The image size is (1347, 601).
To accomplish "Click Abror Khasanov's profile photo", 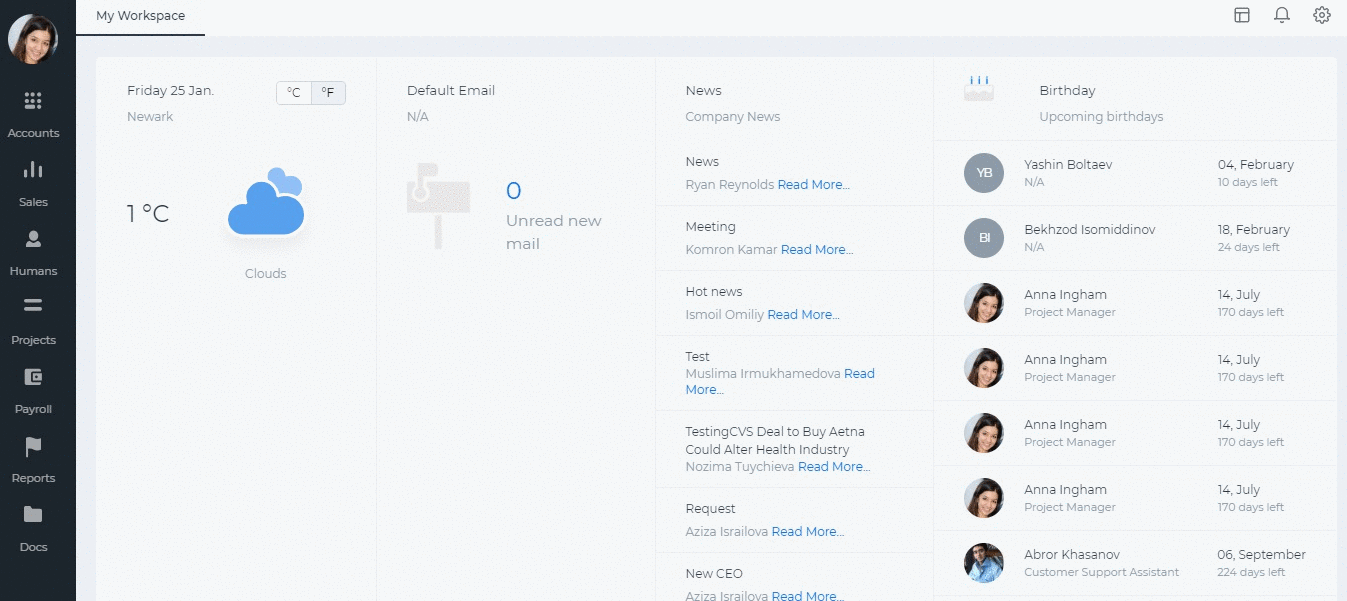I will click(x=984, y=563).
